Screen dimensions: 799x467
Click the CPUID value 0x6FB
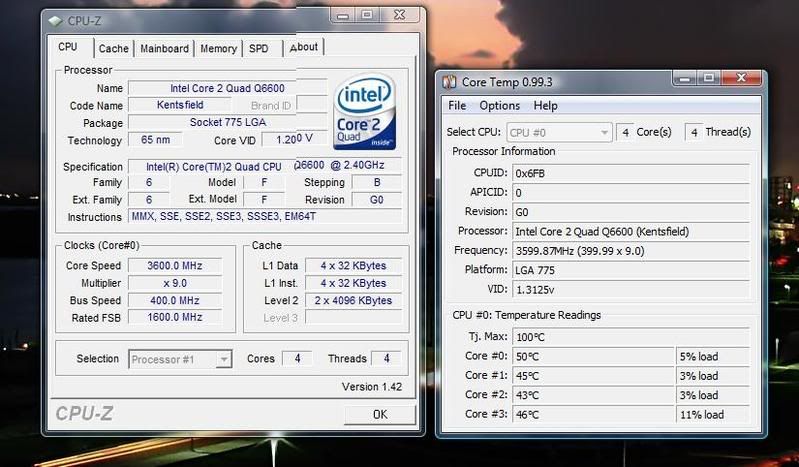[631, 173]
